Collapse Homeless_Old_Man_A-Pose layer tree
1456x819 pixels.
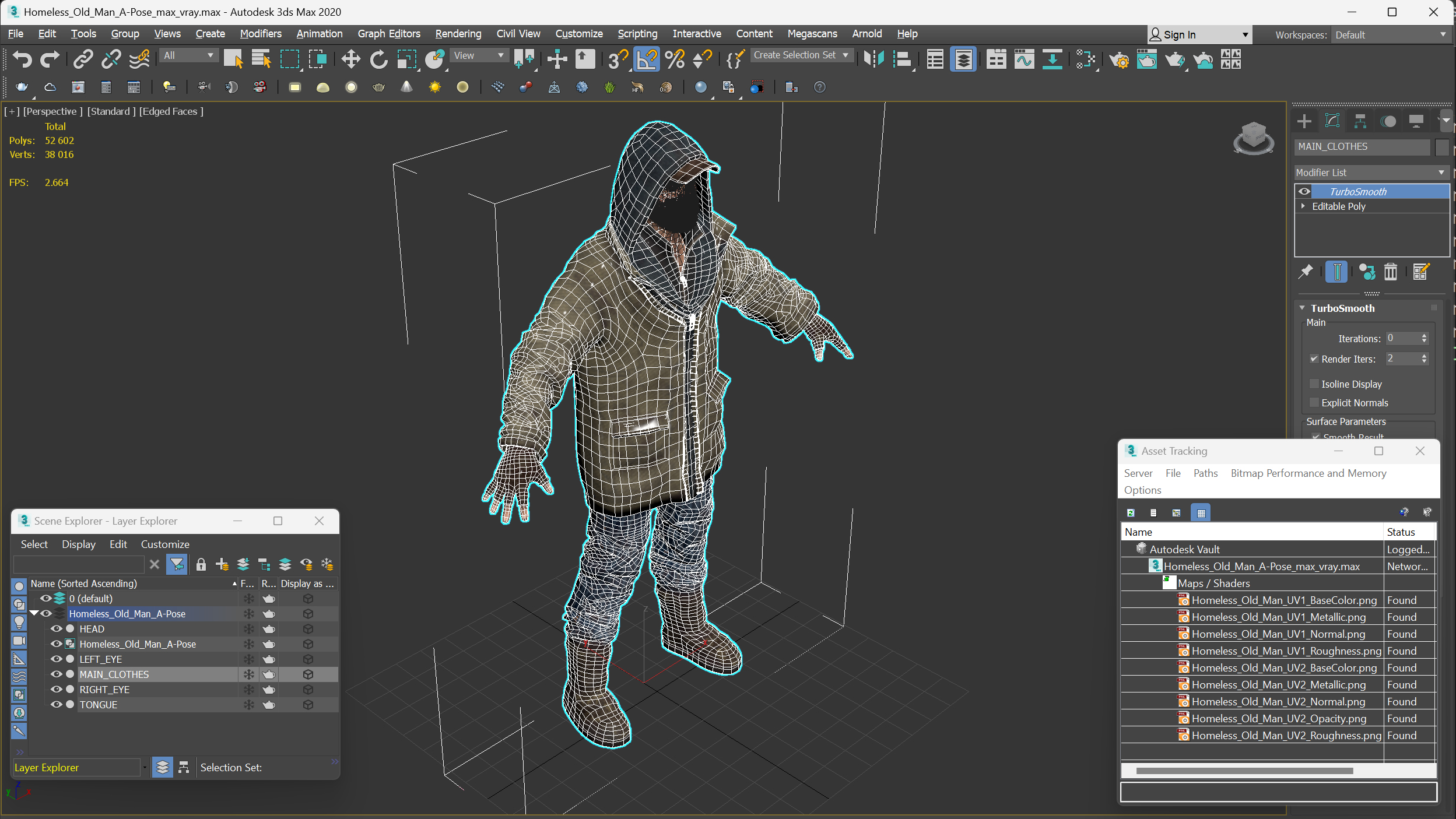coord(34,613)
